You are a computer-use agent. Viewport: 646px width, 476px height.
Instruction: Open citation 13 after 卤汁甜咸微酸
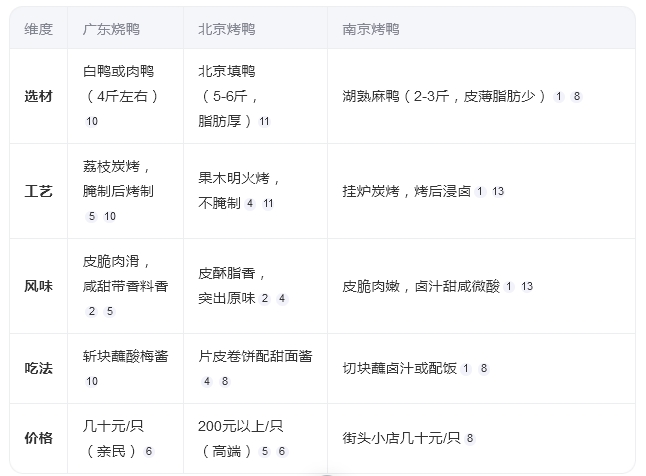527,286
